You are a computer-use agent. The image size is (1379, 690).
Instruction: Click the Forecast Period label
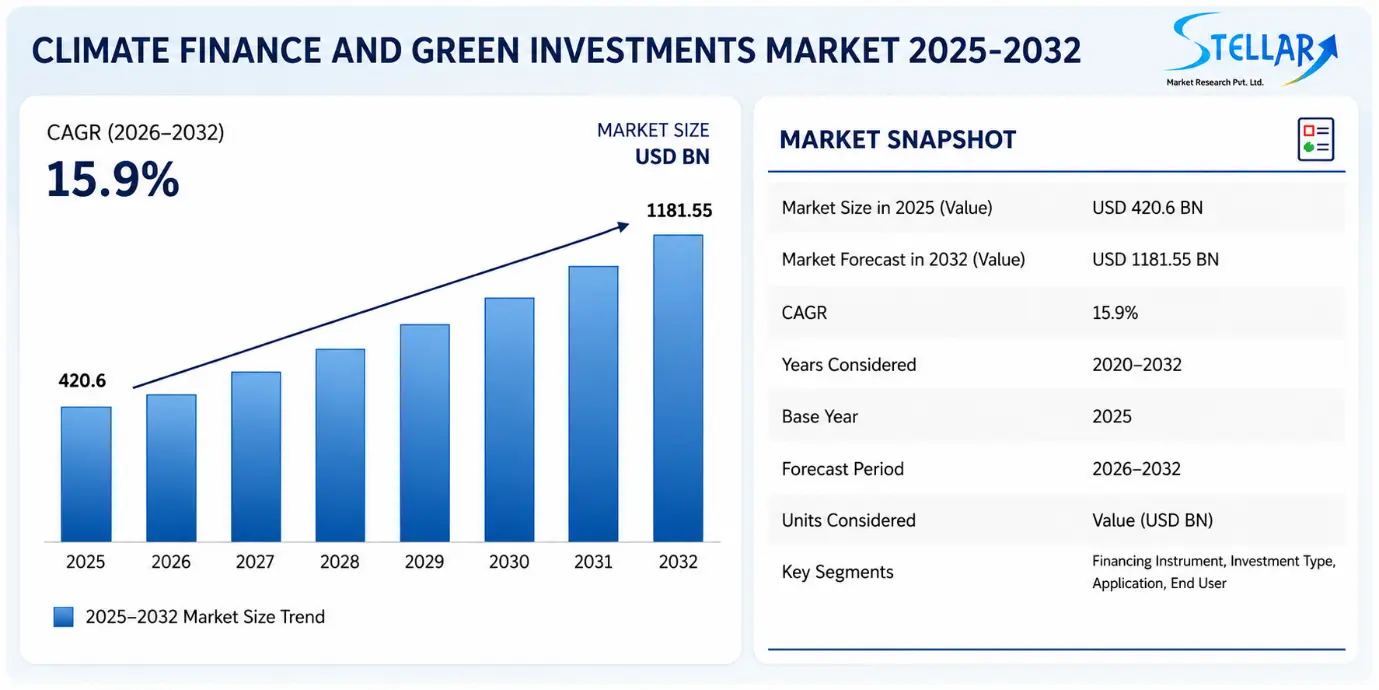(843, 469)
